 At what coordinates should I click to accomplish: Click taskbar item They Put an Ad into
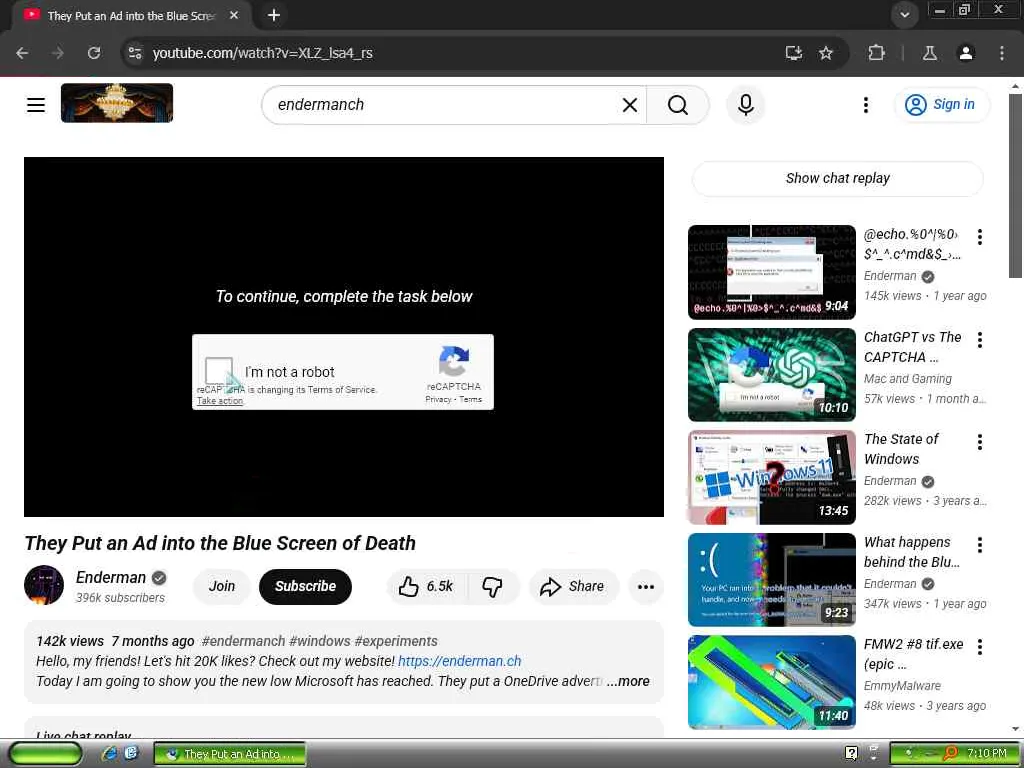point(230,754)
